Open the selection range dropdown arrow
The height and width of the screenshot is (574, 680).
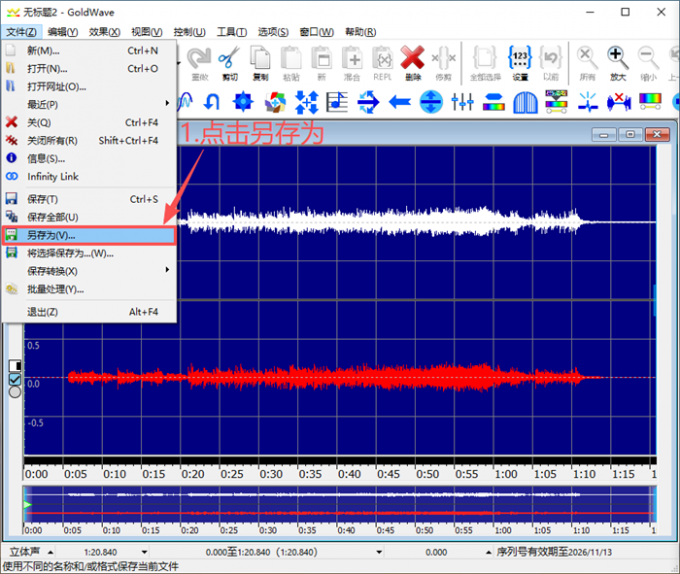[x=379, y=552]
